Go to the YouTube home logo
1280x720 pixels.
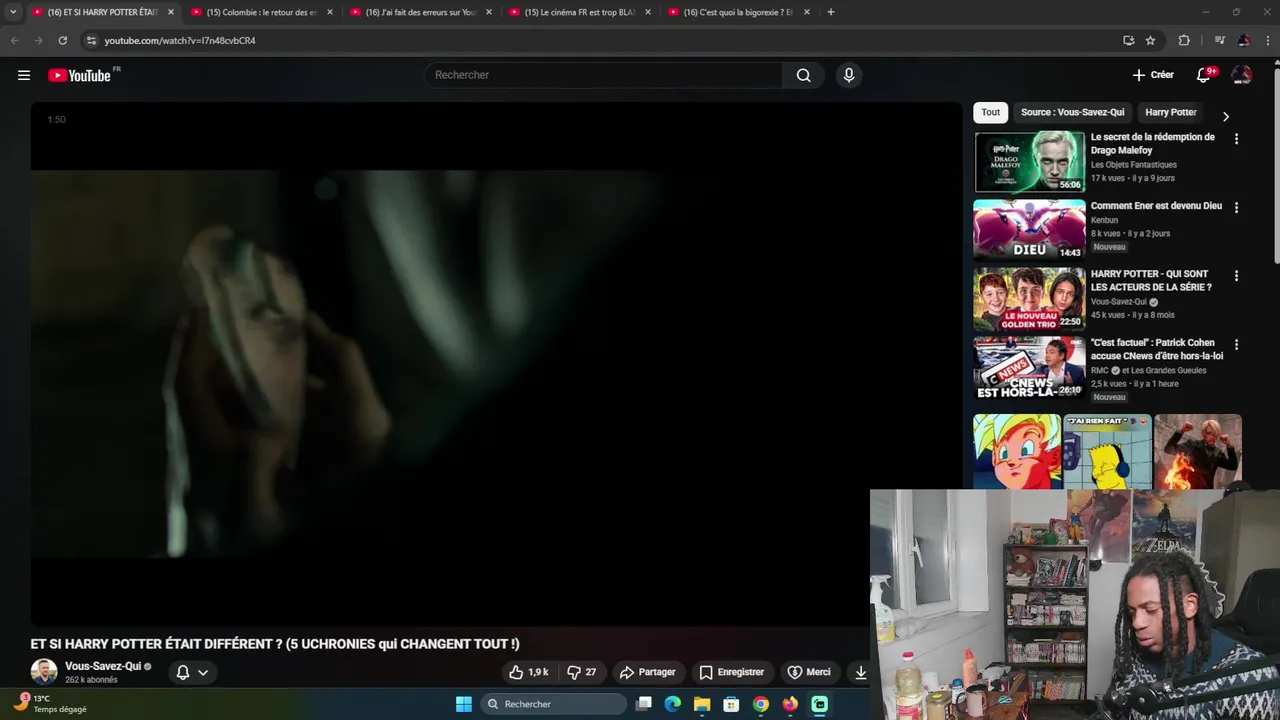(x=79, y=75)
